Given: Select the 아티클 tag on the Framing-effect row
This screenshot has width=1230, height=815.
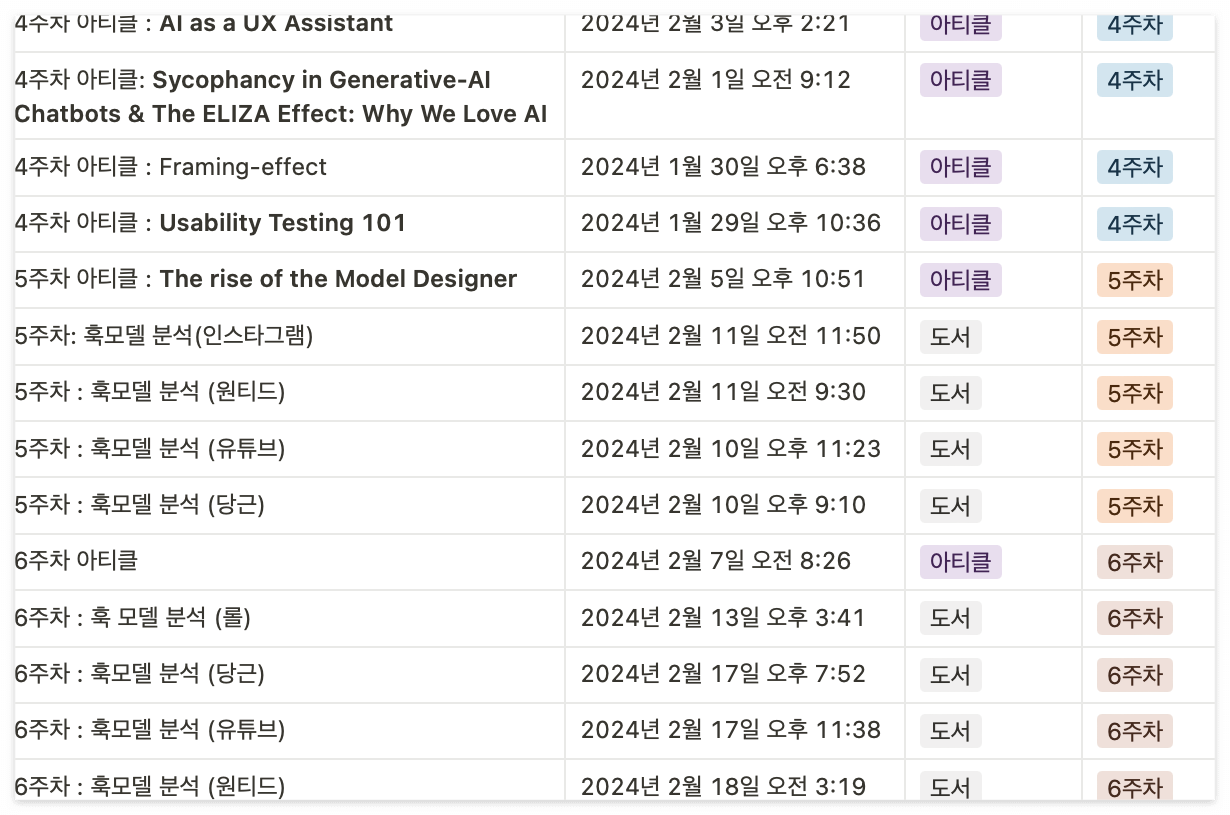Looking at the screenshot, I should (x=959, y=167).
